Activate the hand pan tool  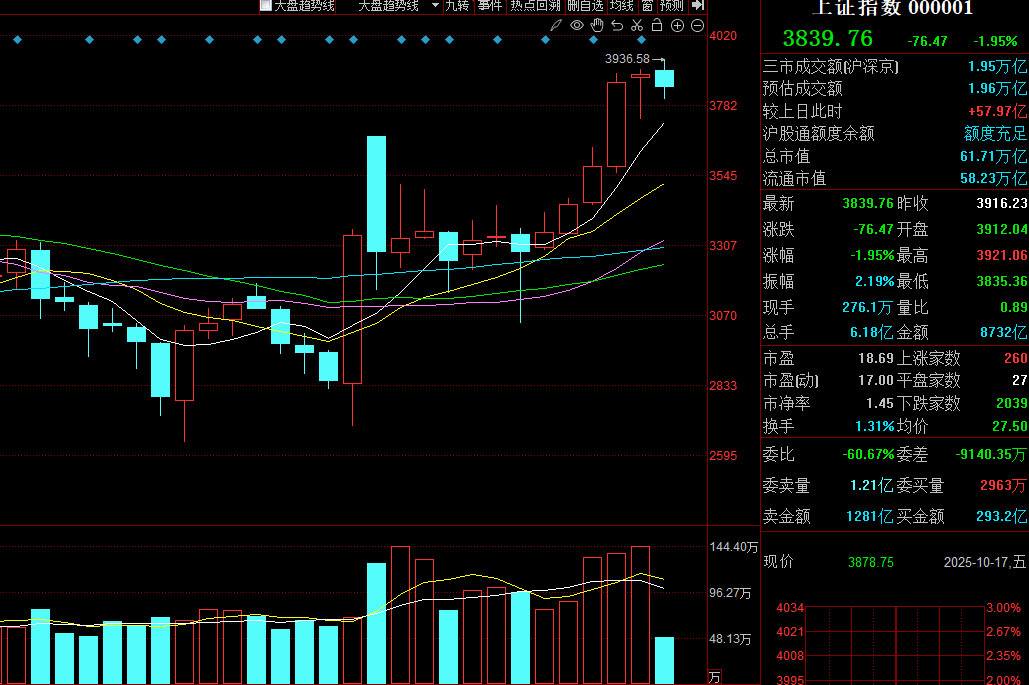[596, 25]
